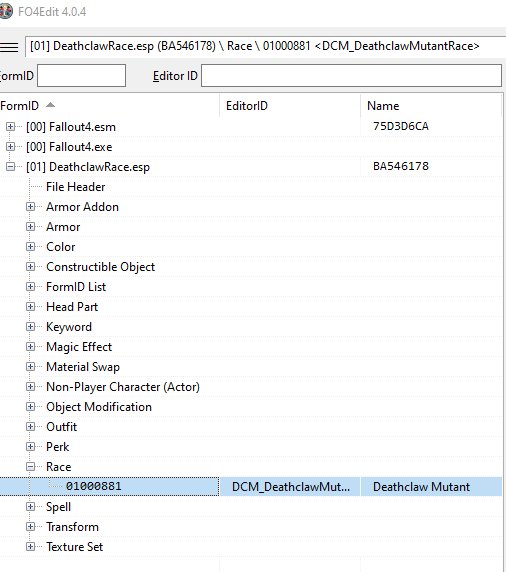The width and height of the screenshot is (506, 572).
Task: Collapse the Race group
Action: (31, 467)
